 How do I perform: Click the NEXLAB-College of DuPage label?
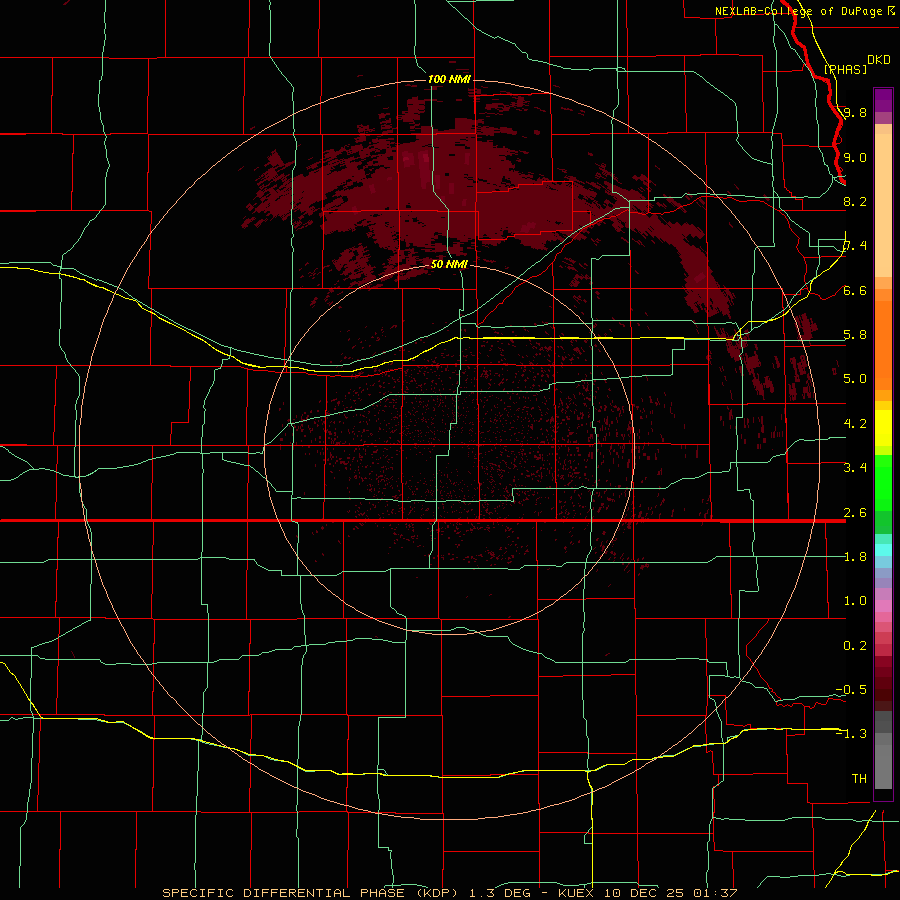tap(798, 11)
